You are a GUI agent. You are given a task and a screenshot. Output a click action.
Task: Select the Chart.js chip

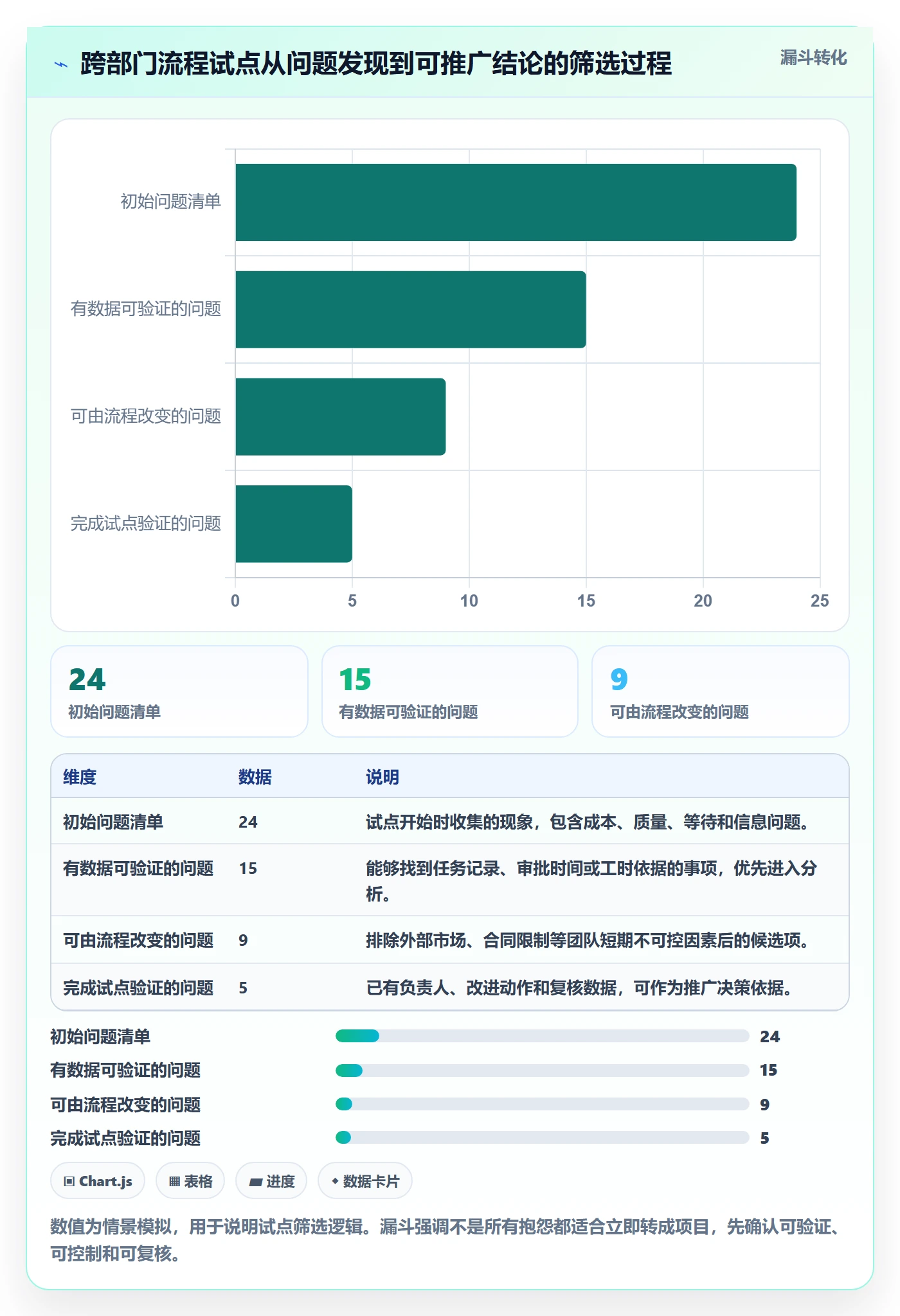(x=98, y=1181)
